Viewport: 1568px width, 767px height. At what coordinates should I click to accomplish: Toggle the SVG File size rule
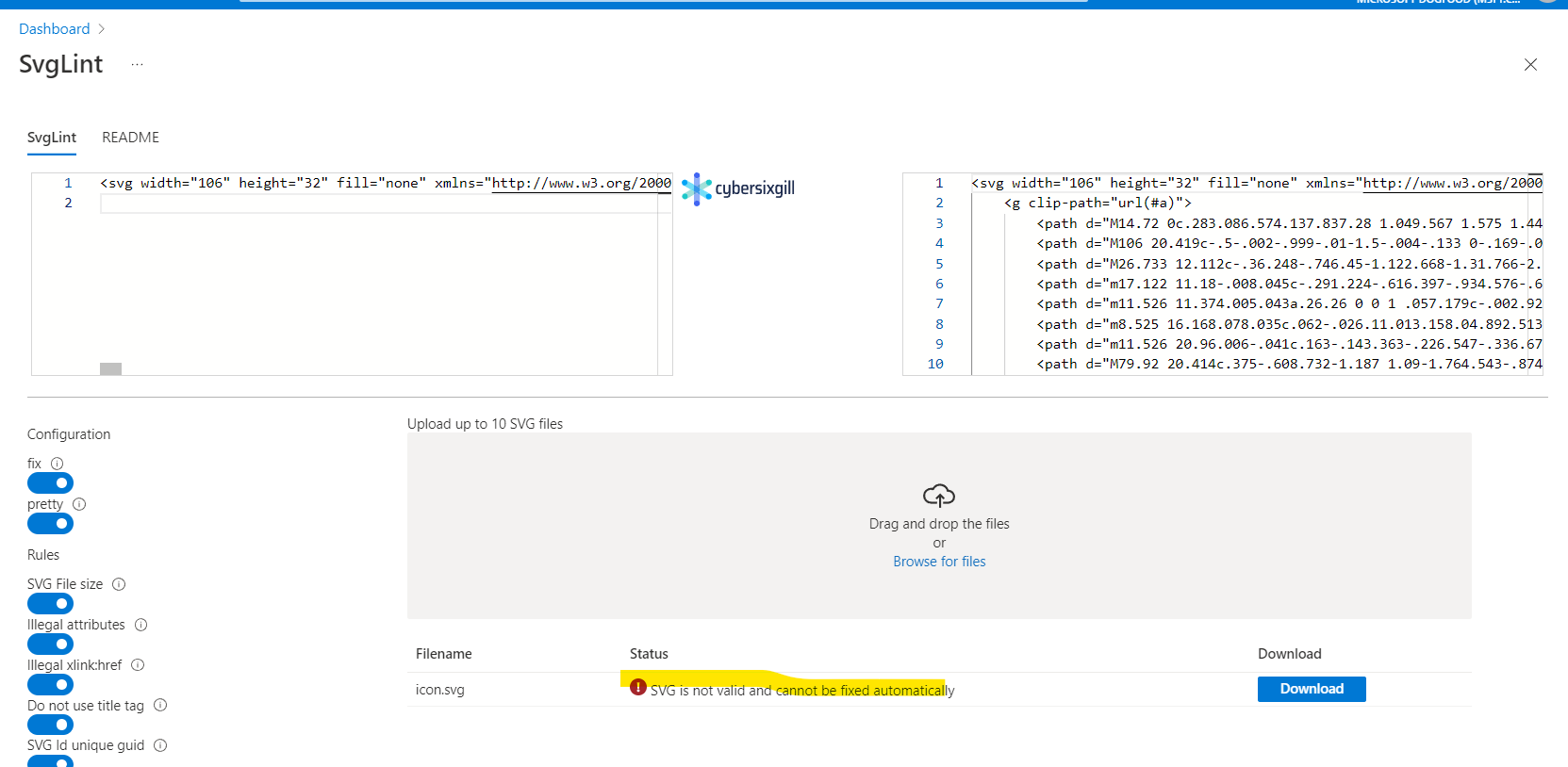(x=51, y=604)
